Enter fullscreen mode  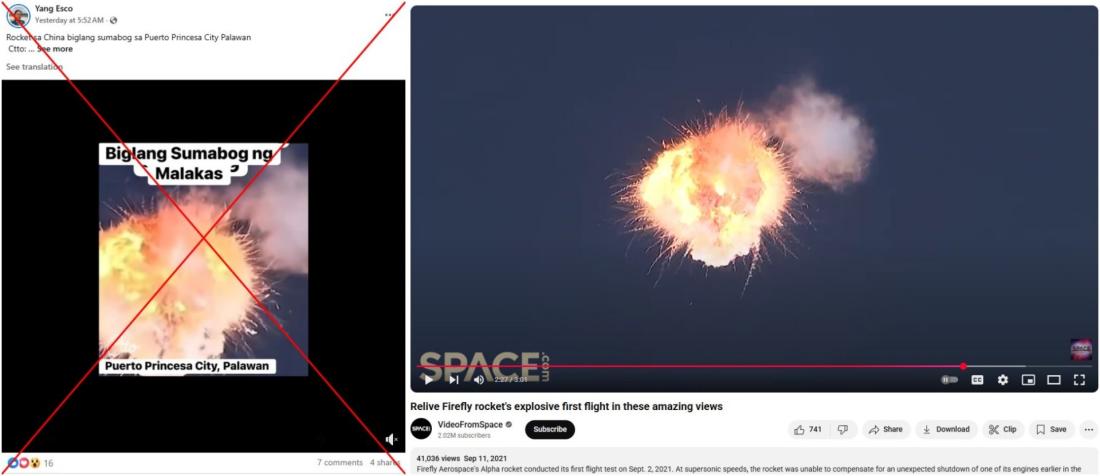point(1079,380)
